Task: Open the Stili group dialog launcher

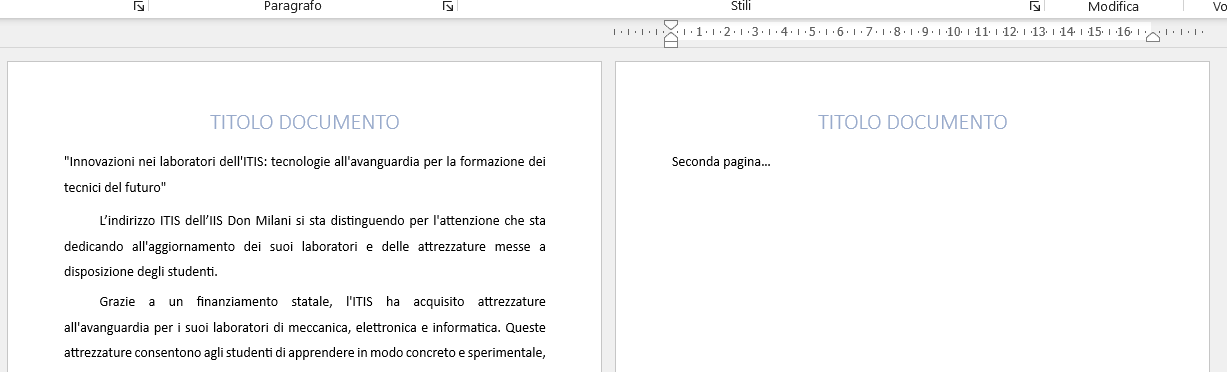Action: pyautogui.click(x=1035, y=7)
